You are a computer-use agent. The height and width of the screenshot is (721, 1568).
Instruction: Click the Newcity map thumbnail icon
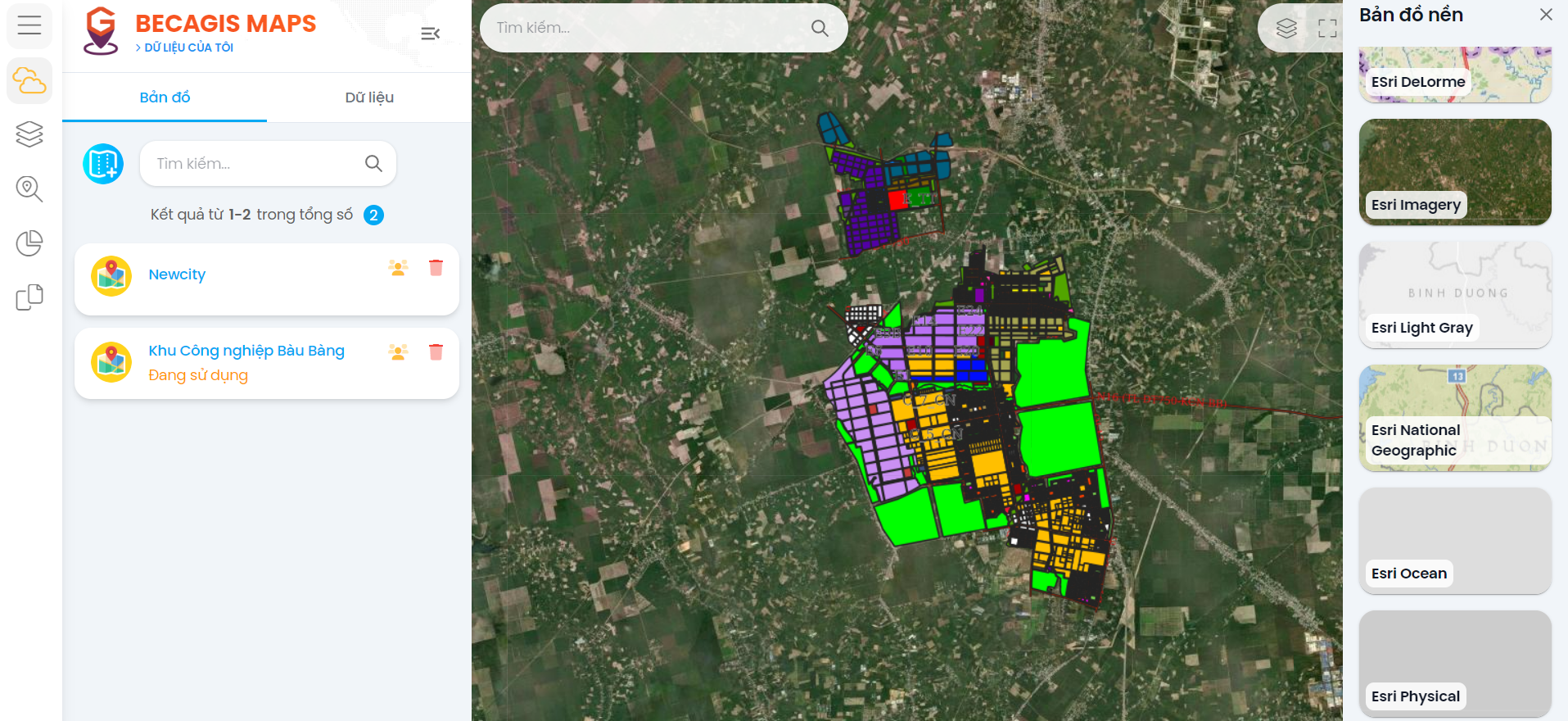111,276
